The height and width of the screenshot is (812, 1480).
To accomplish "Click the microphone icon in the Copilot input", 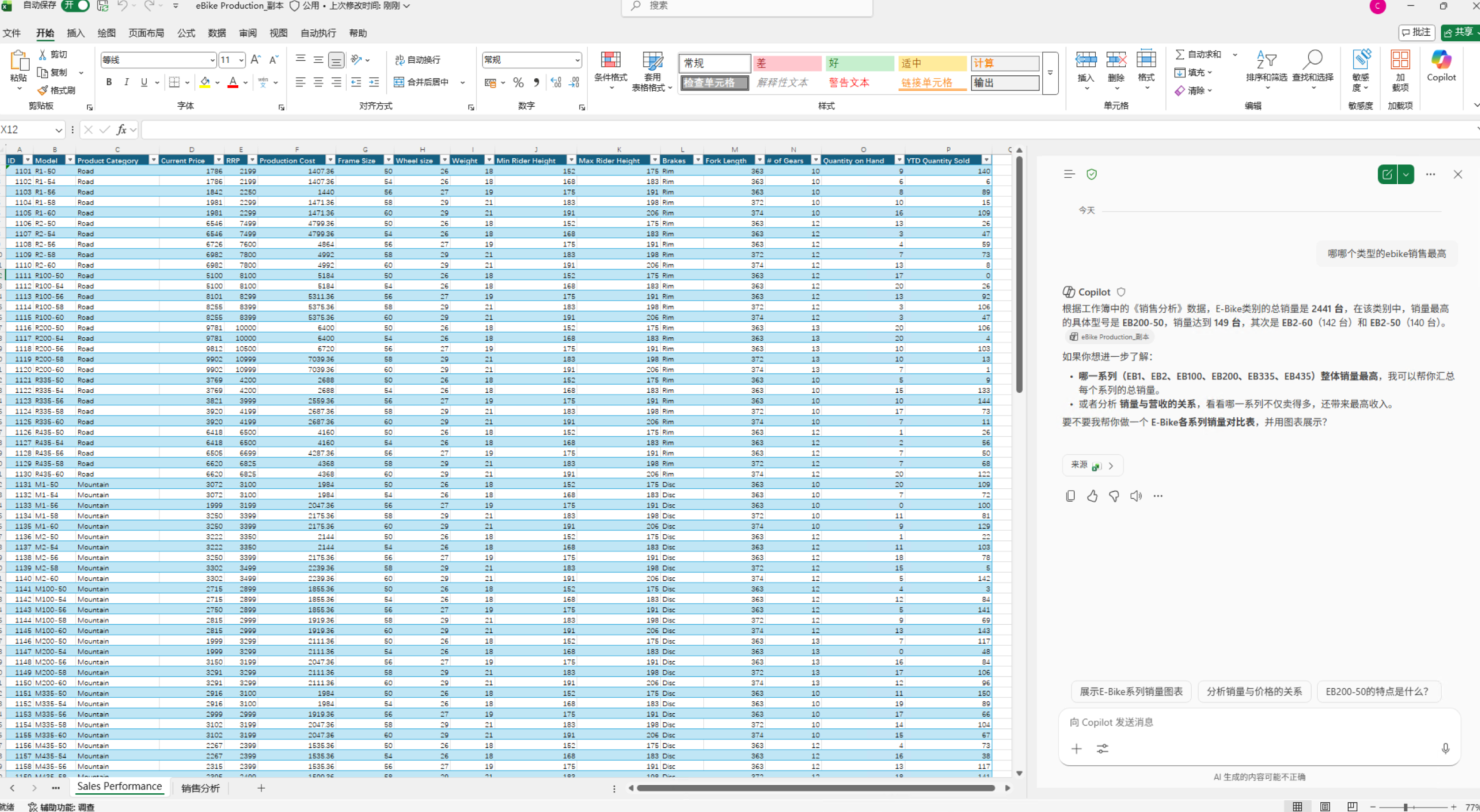I will pos(1445,748).
